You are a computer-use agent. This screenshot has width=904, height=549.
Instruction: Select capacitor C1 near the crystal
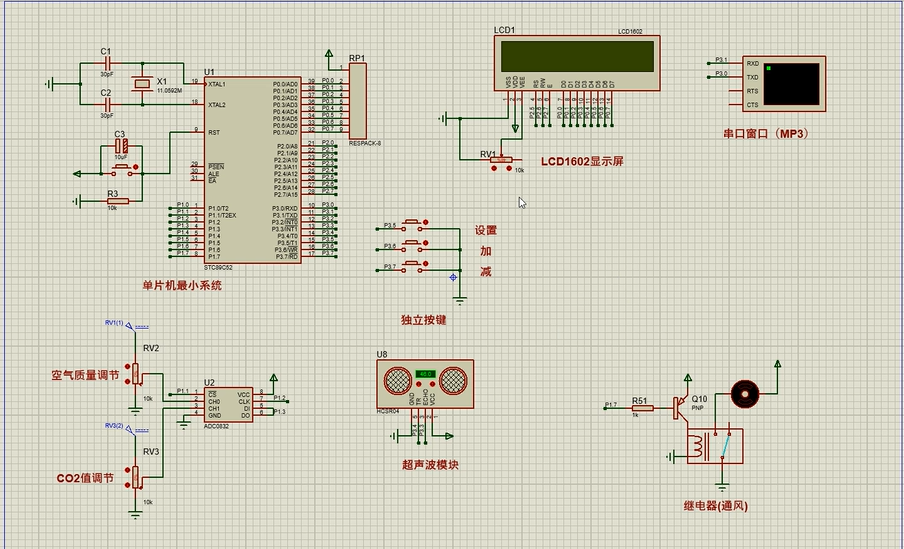click(106, 63)
